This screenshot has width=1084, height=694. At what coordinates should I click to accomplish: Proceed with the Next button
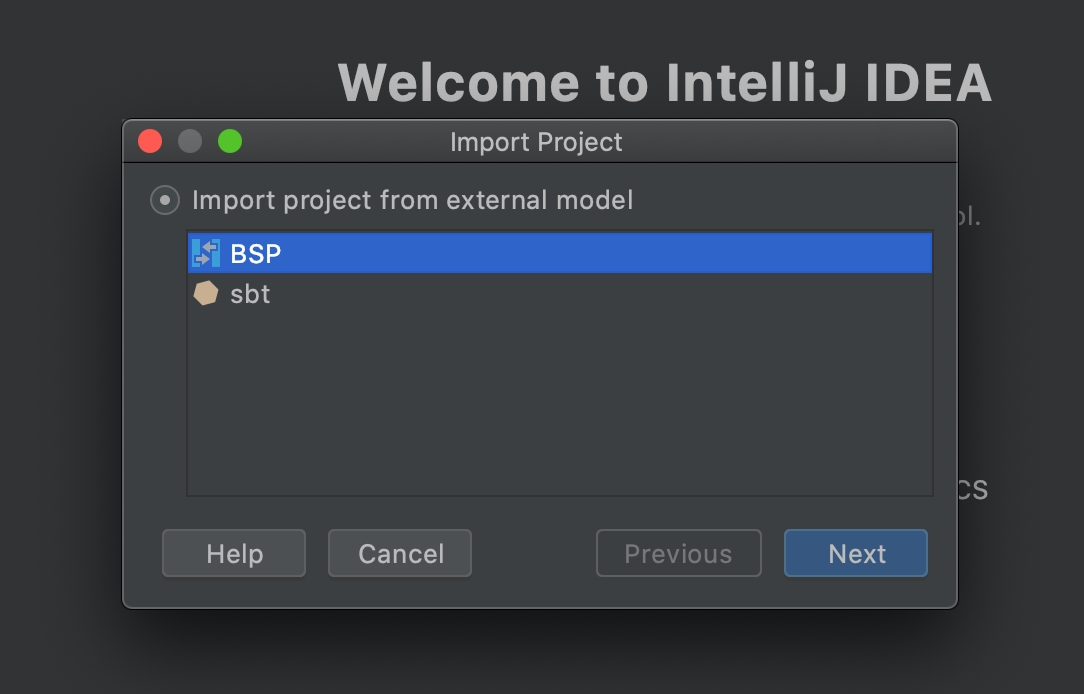pyautogui.click(x=856, y=553)
